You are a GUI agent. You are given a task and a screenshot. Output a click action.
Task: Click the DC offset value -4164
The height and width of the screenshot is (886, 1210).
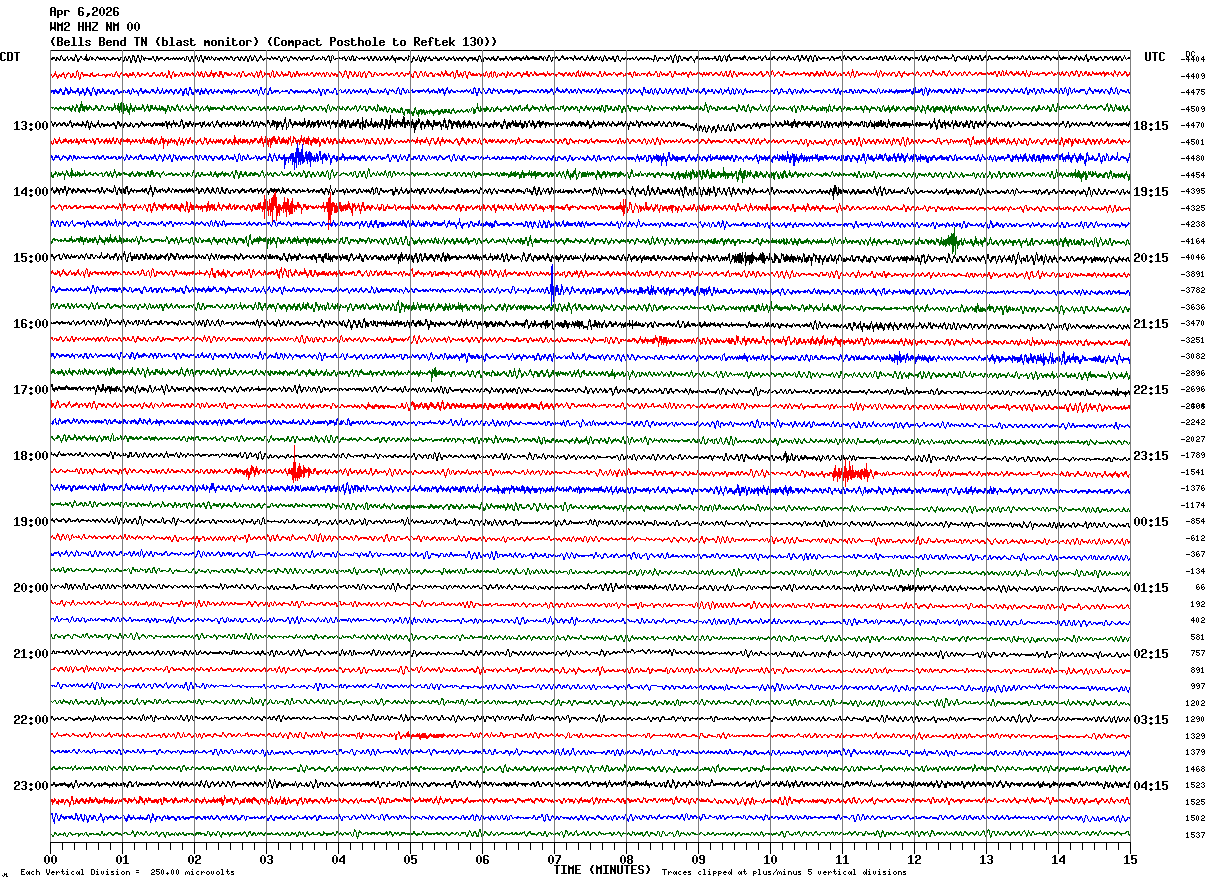click(1193, 241)
